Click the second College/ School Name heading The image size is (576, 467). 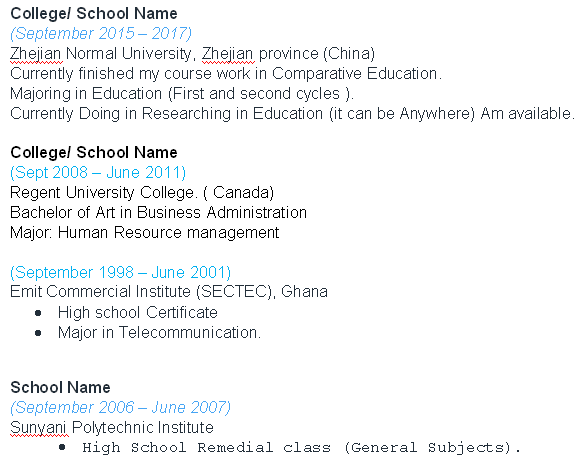[94, 152]
